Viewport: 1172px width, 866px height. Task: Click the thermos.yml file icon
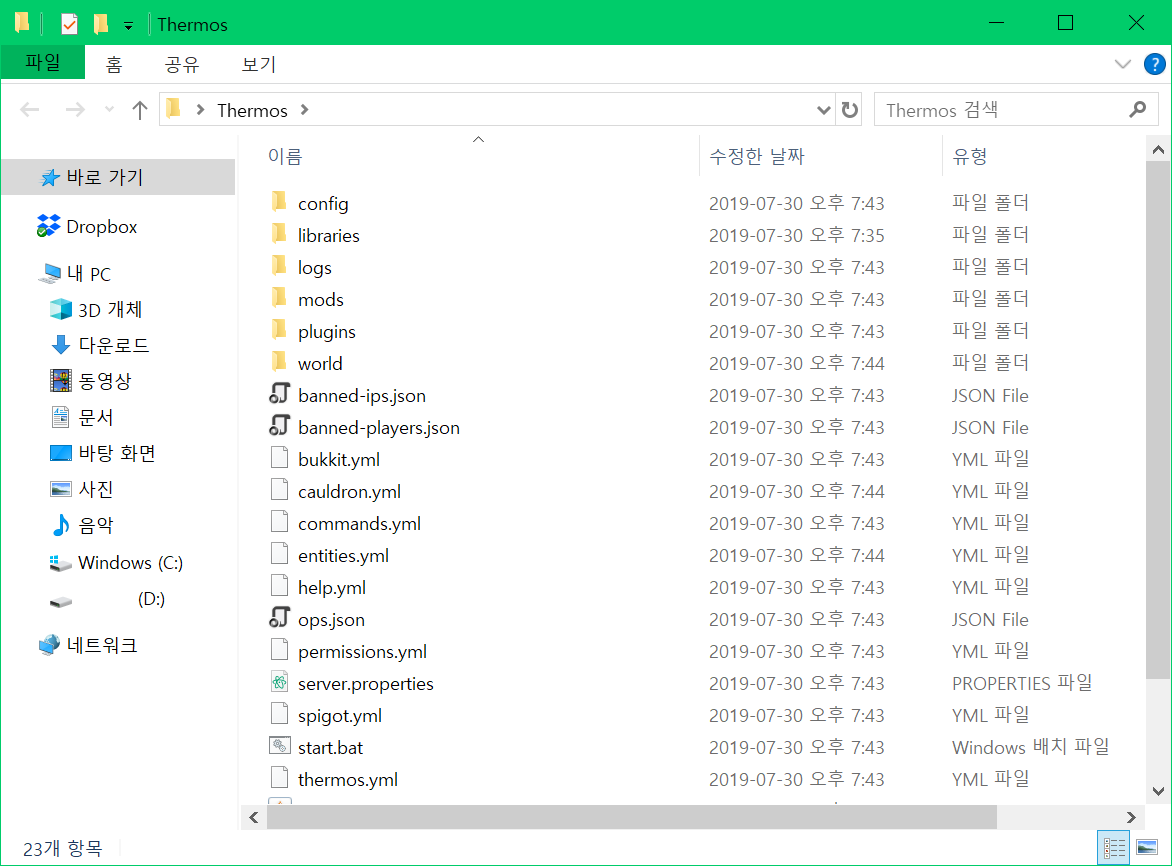pyautogui.click(x=280, y=778)
